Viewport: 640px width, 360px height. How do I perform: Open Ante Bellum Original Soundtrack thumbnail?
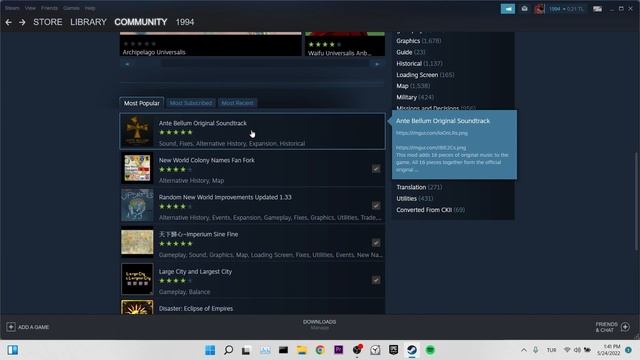[137, 131]
